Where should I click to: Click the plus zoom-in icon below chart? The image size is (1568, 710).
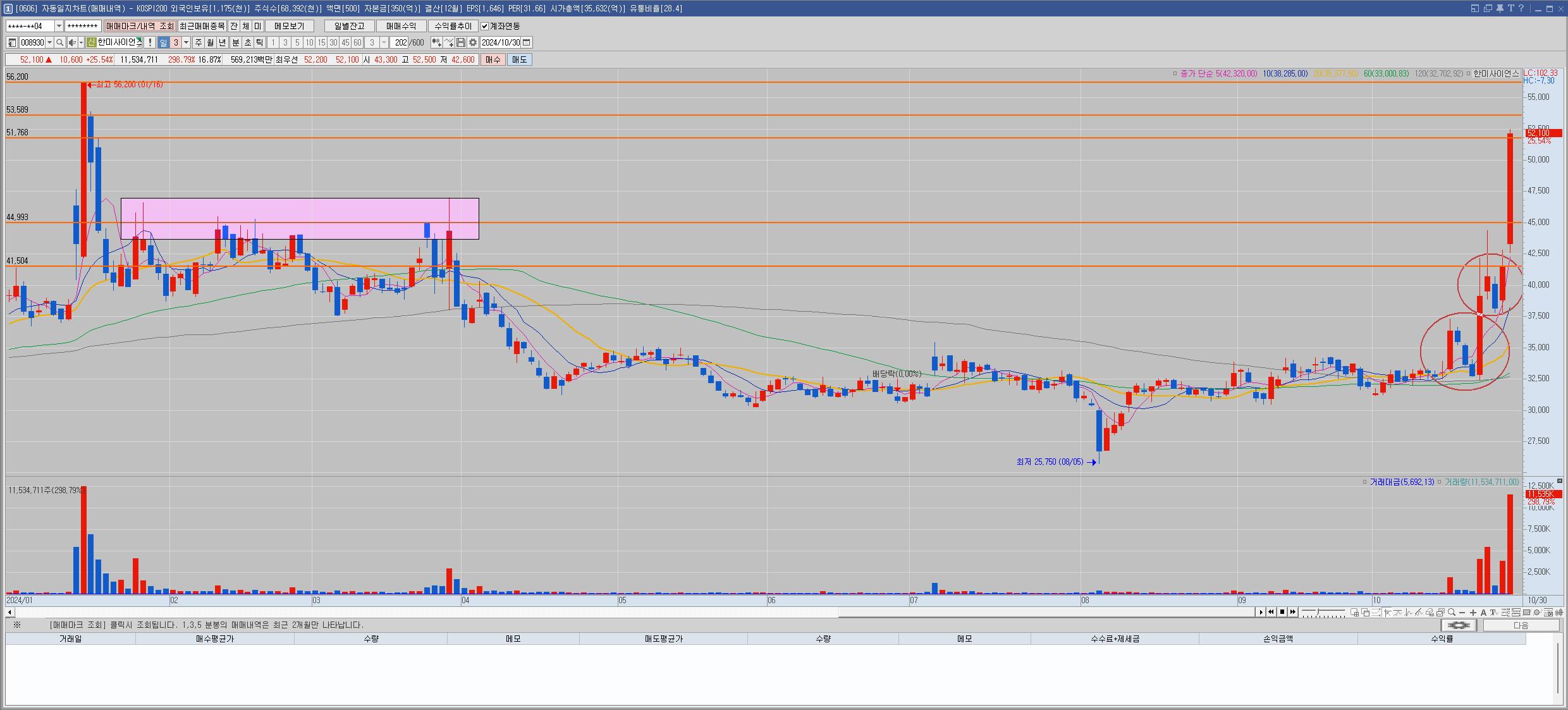coord(1473,612)
